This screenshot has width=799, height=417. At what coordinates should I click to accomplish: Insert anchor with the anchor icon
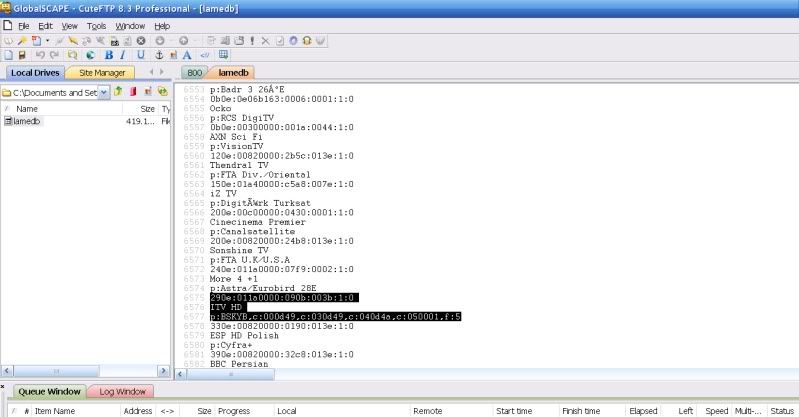click(159, 55)
